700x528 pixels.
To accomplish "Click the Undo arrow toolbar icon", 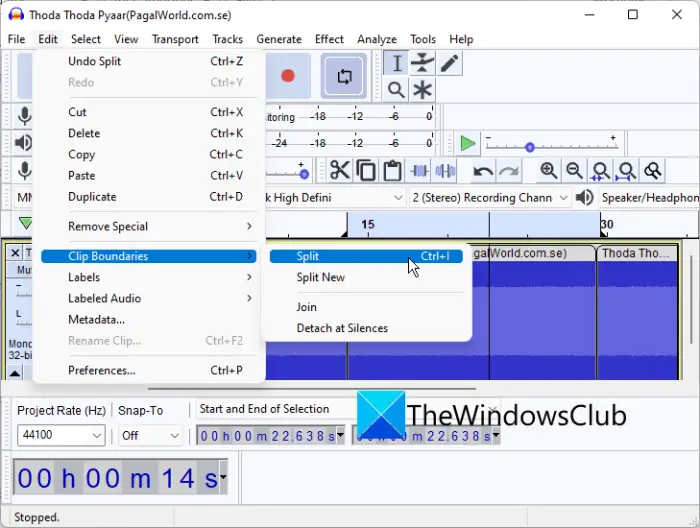I will 483,170.
